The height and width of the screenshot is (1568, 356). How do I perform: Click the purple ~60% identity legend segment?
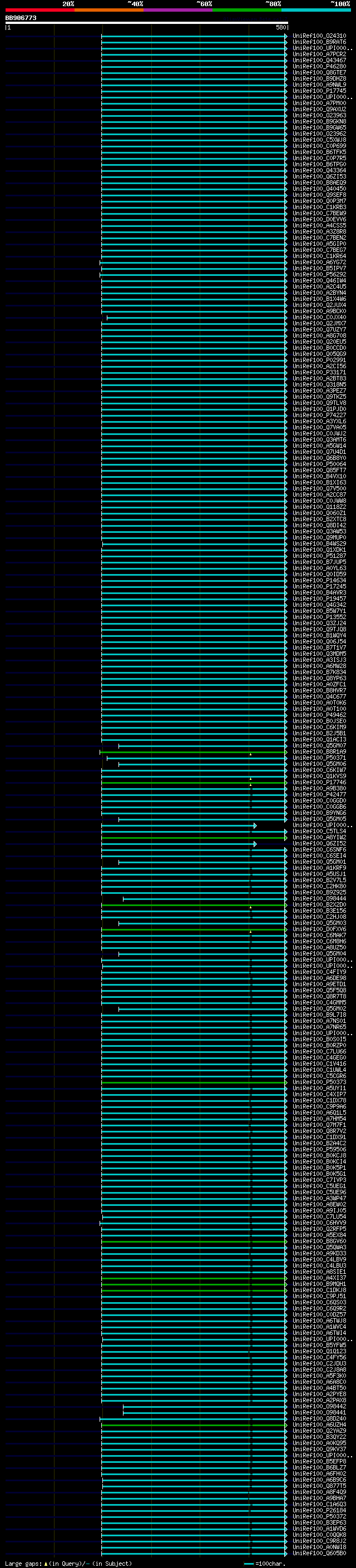pos(179,10)
